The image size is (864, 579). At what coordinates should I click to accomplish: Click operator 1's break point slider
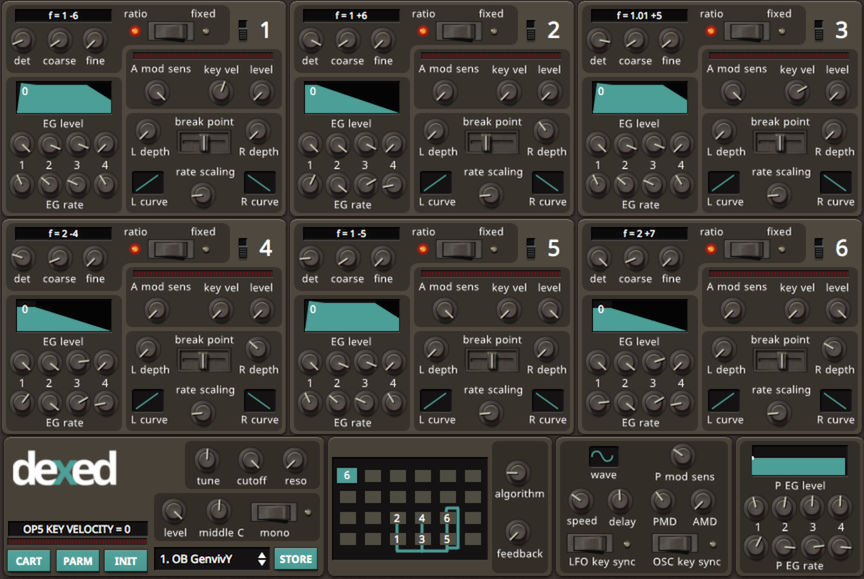[x=204, y=143]
